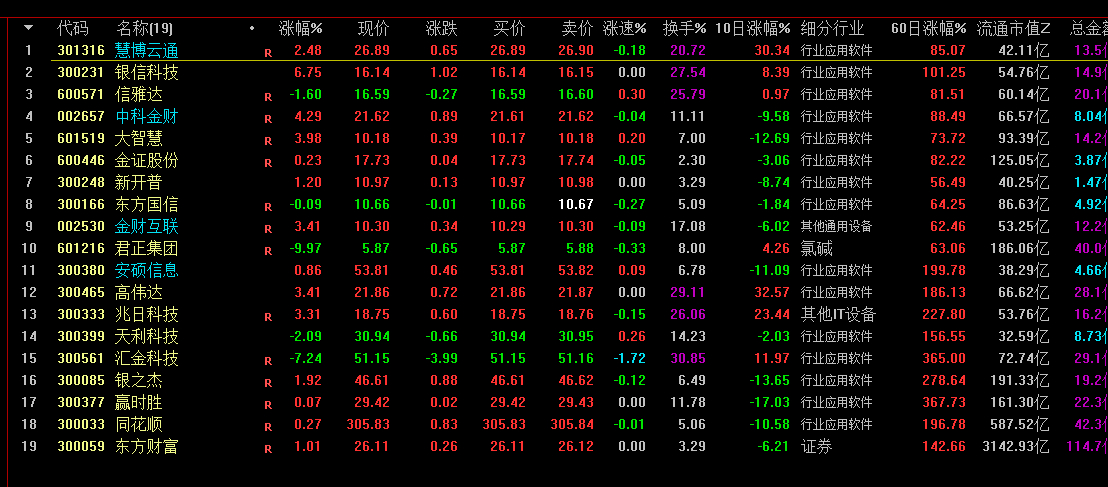The width and height of the screenshot is (1108, 487).
Task: Sort by the 涨幅% column header
Action: (x=300, y=28)
